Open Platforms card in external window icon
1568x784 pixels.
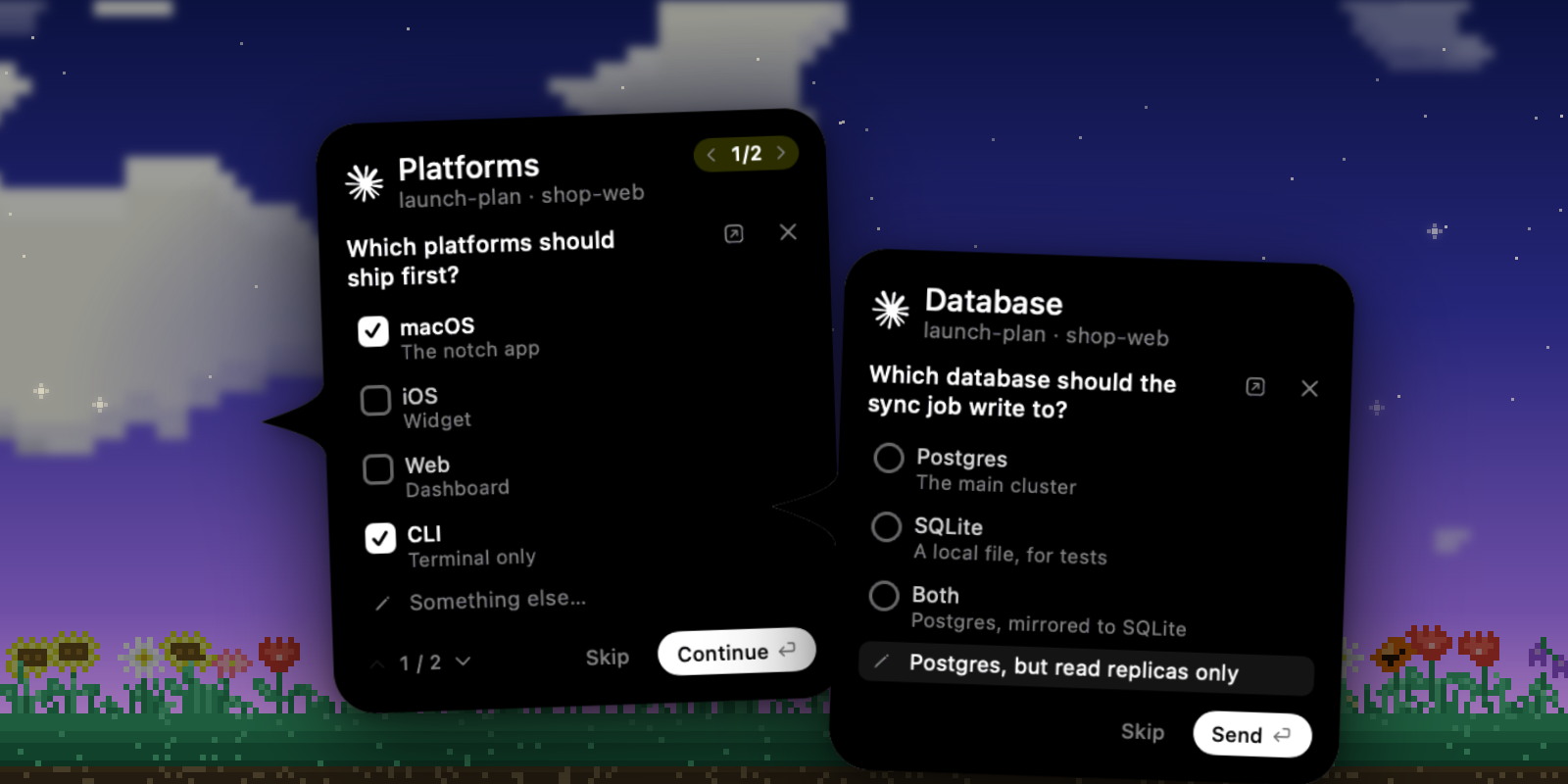coord(734,234)
